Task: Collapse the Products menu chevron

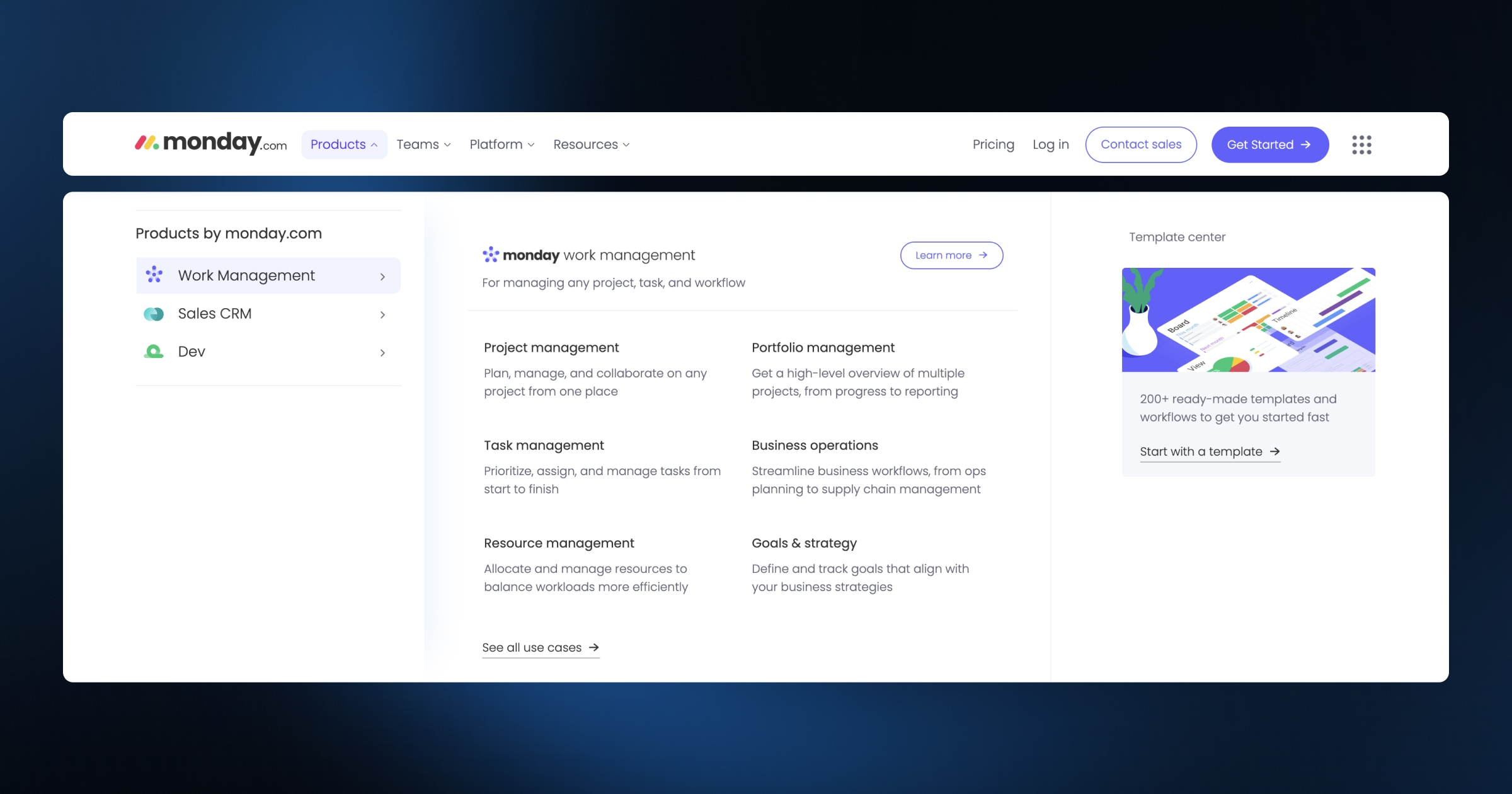Action: point(375,144)
